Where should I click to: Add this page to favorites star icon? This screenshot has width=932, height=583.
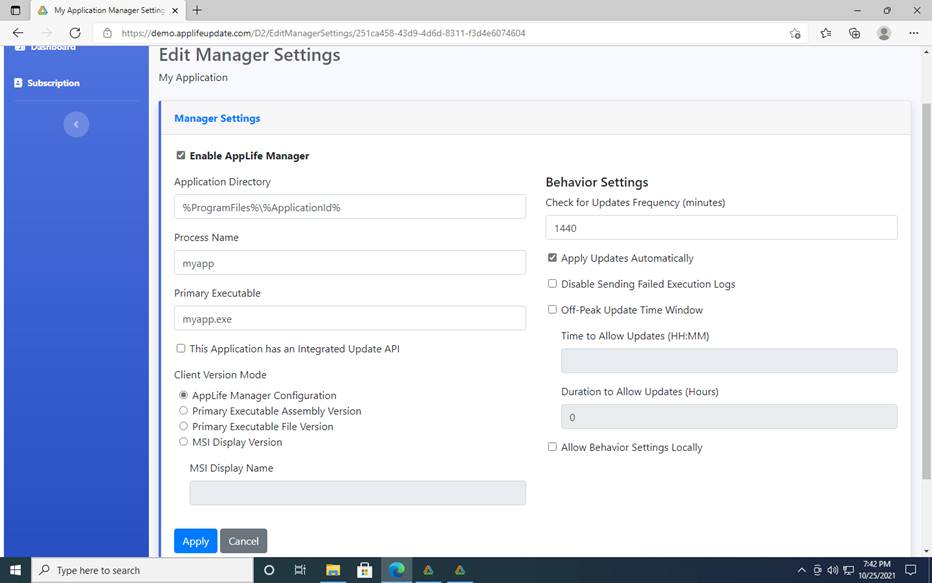coord(795,33)
